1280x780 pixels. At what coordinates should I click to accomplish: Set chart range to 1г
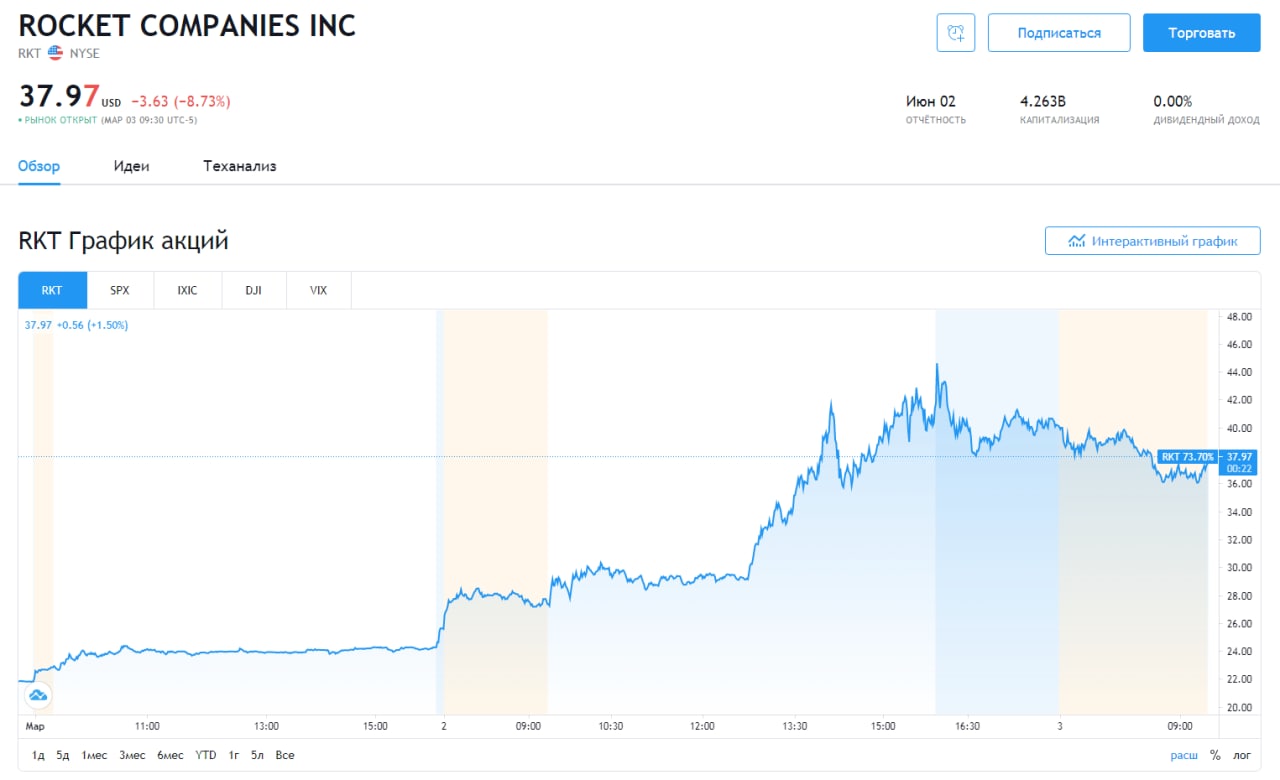tap(234, 755)
